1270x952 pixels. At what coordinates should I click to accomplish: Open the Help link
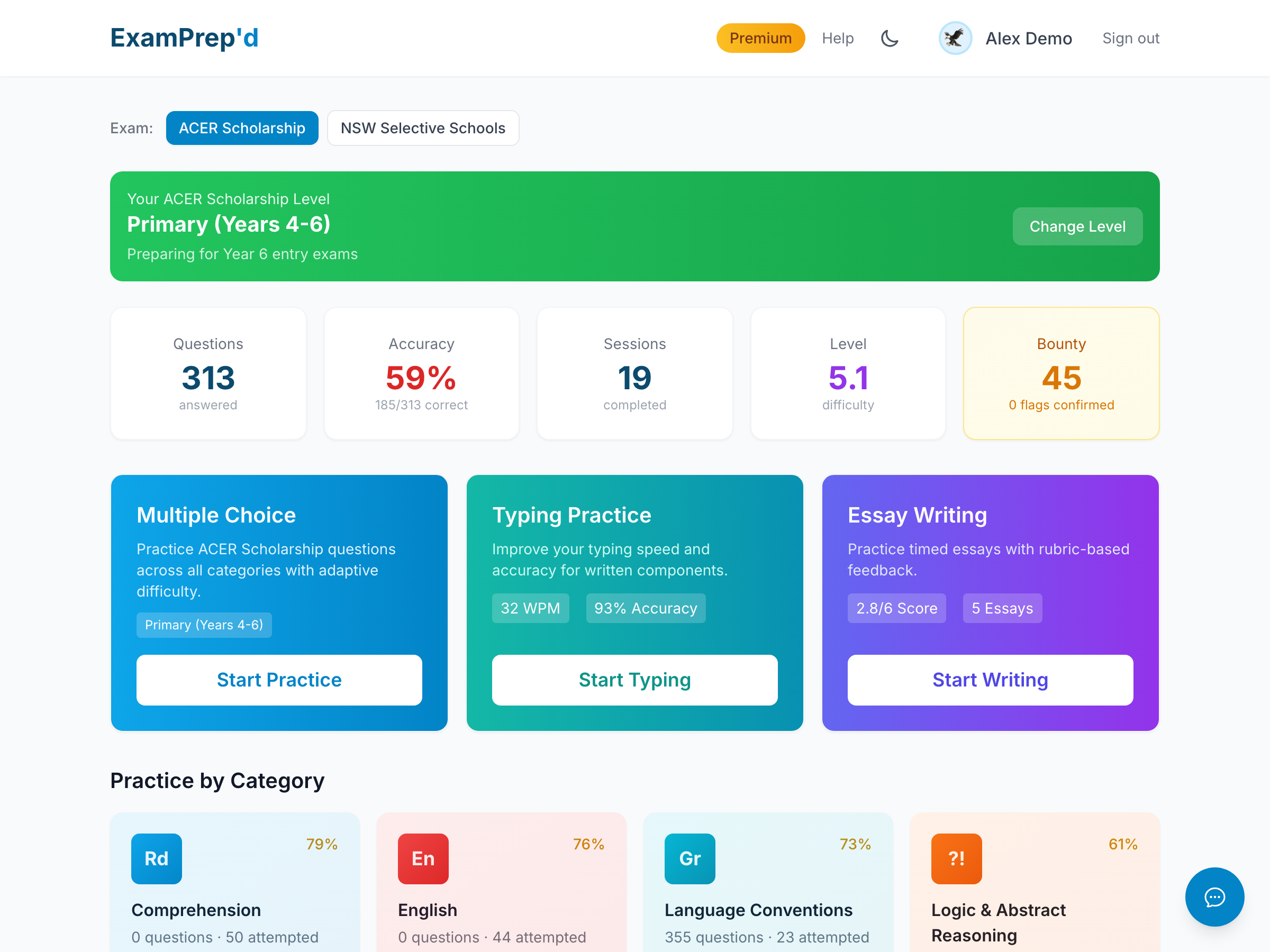tap(837, 39)
